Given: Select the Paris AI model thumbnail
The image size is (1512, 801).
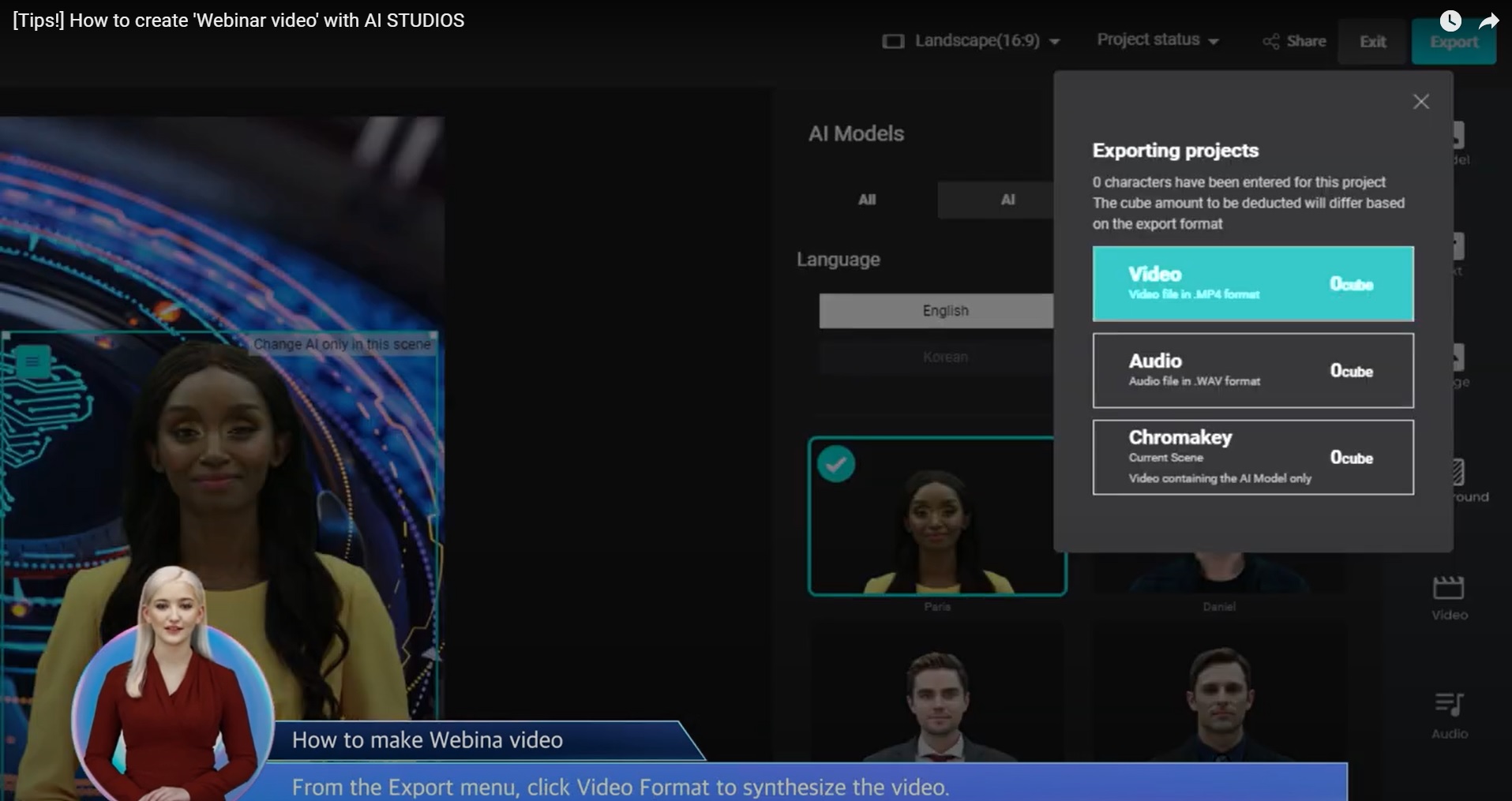Looking at the screenshot, I should (937, 516).
